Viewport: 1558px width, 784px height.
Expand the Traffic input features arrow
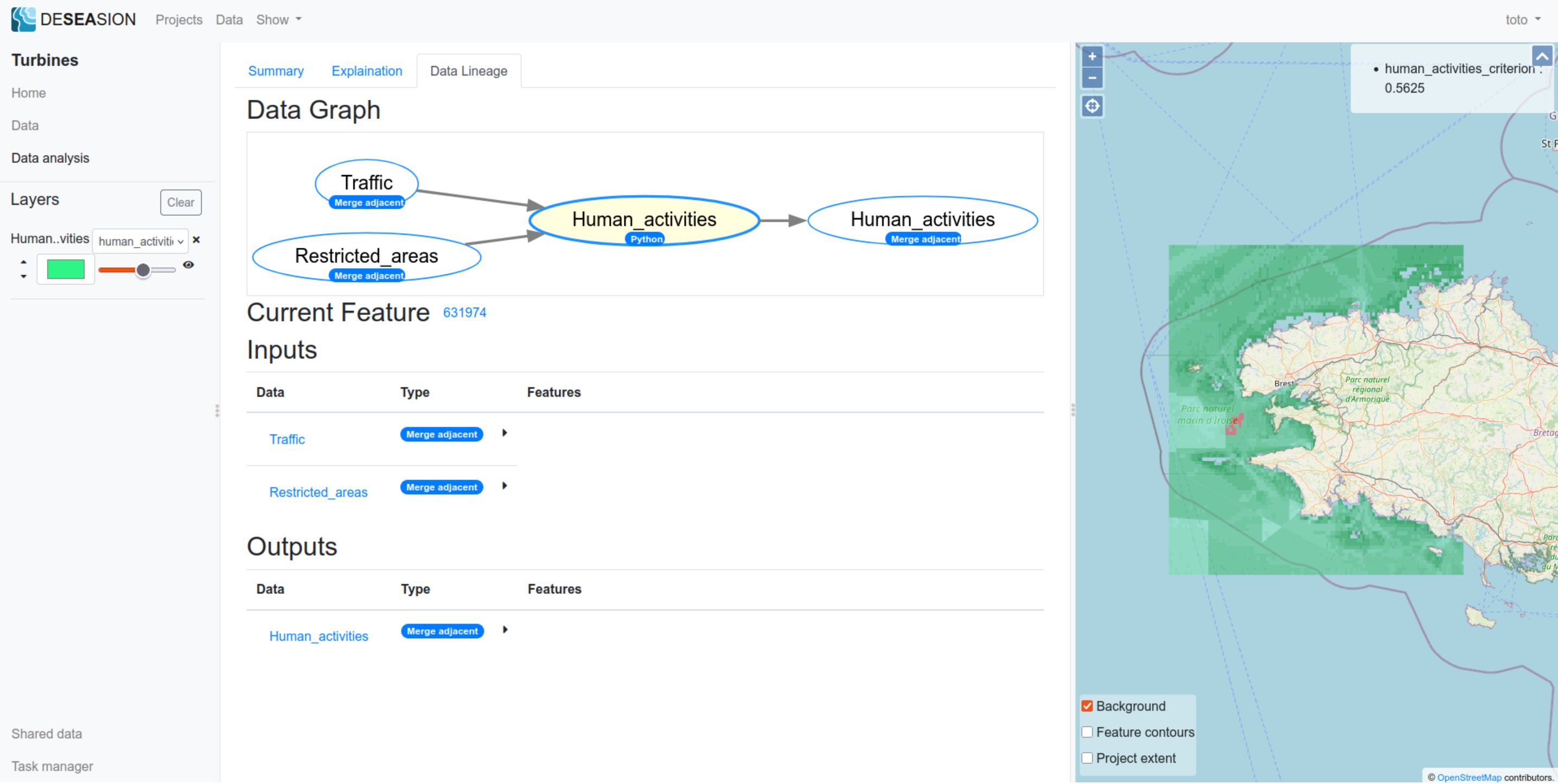pyautogui.click(x=505, y=433)
